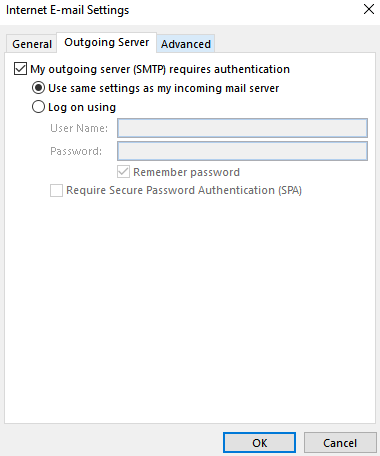Click the 'User Name:' label

point(79,128)
